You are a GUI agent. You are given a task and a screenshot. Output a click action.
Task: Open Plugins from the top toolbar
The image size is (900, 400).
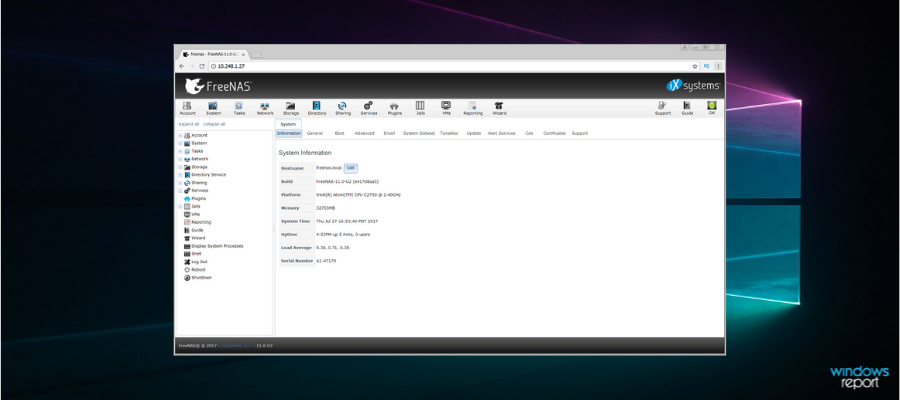[x=394, y=108]
